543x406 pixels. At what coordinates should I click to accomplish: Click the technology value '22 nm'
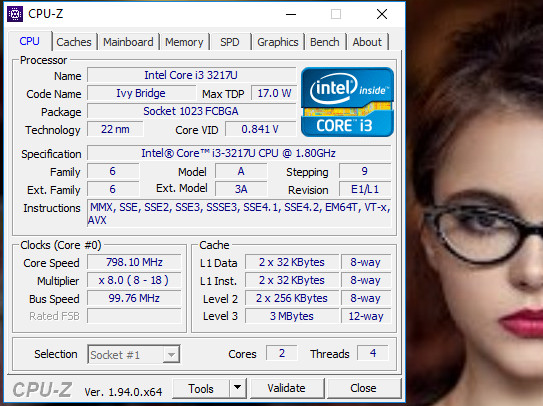[x=115, y=129]
